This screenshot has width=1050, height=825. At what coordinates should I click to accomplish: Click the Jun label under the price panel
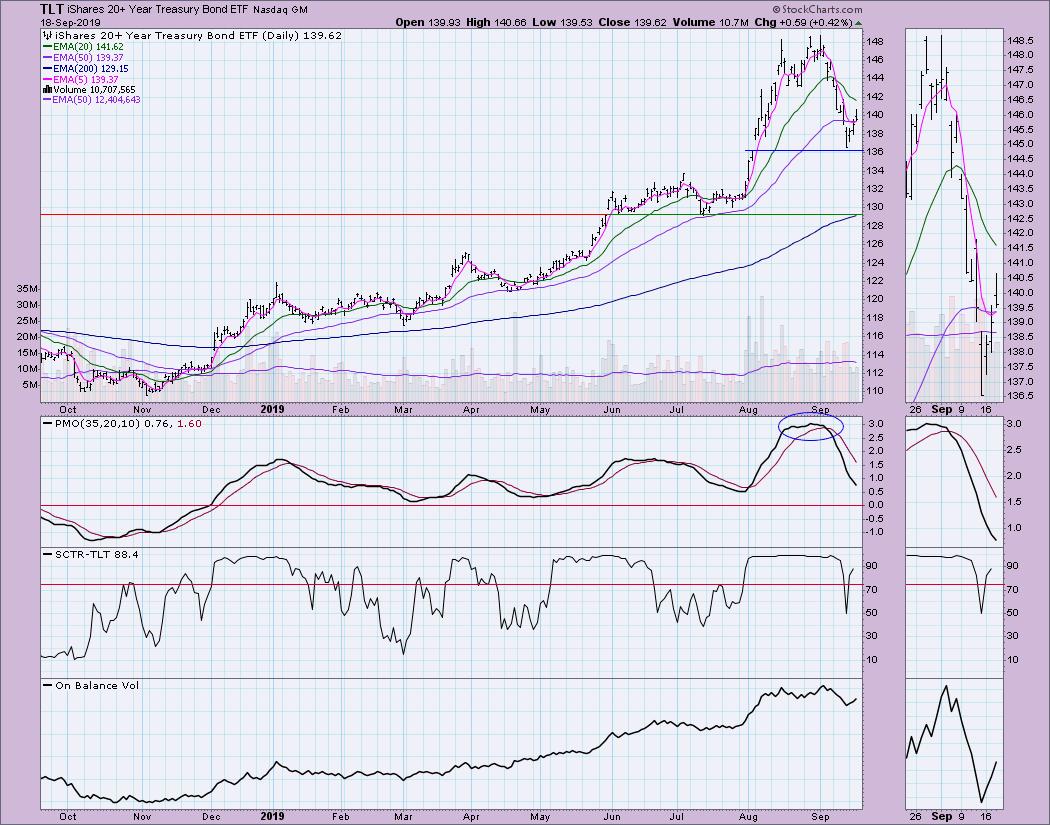[x=611, y=410]
